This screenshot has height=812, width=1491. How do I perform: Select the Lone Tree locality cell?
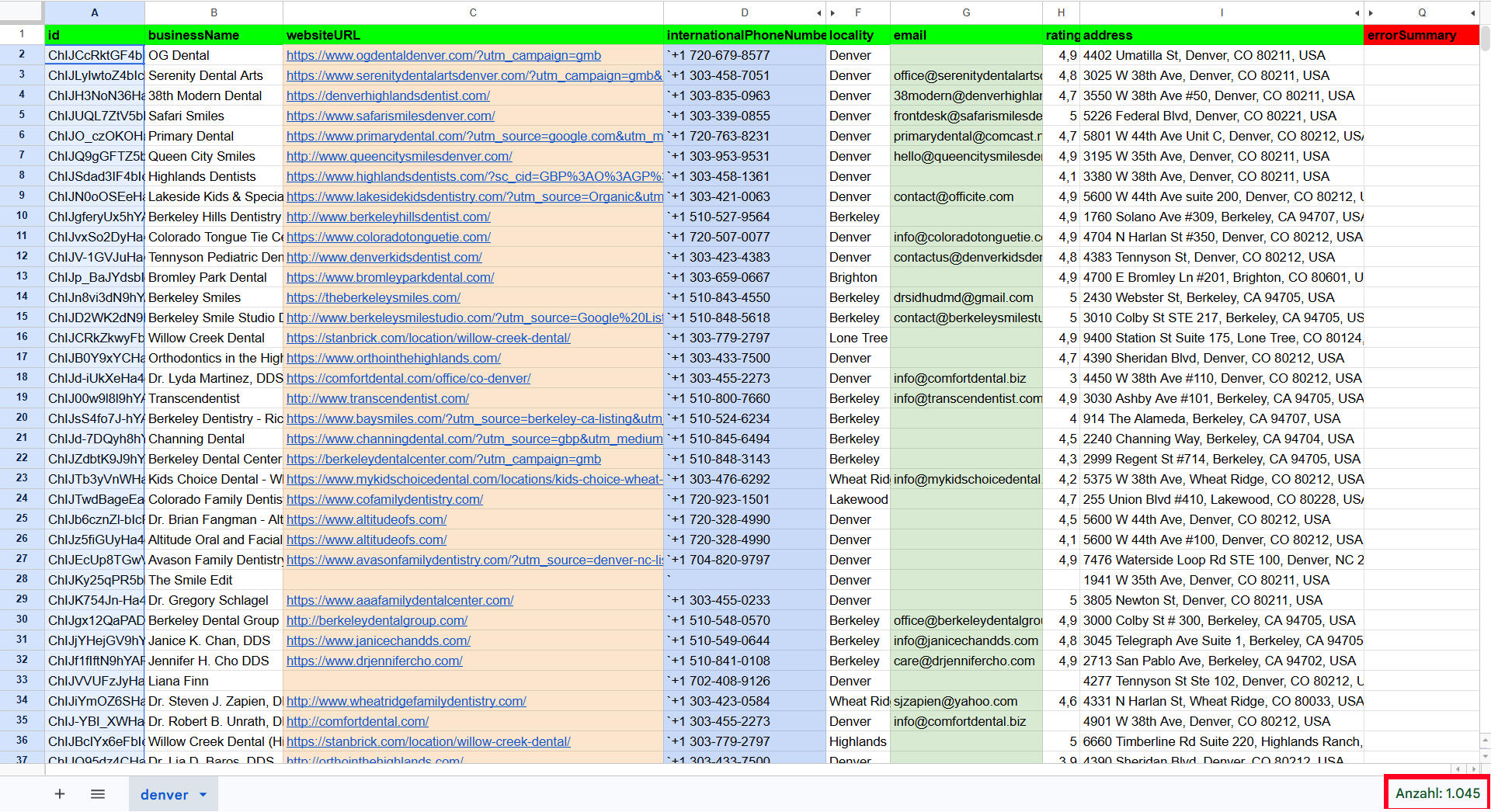click(x=857, y=338)
